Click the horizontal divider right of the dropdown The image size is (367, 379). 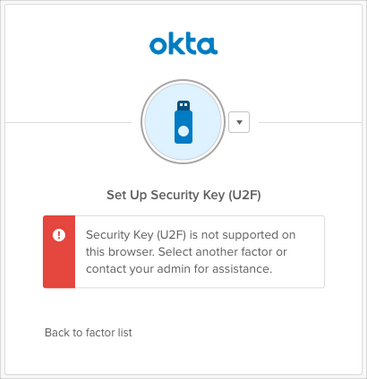click(310, 122)
